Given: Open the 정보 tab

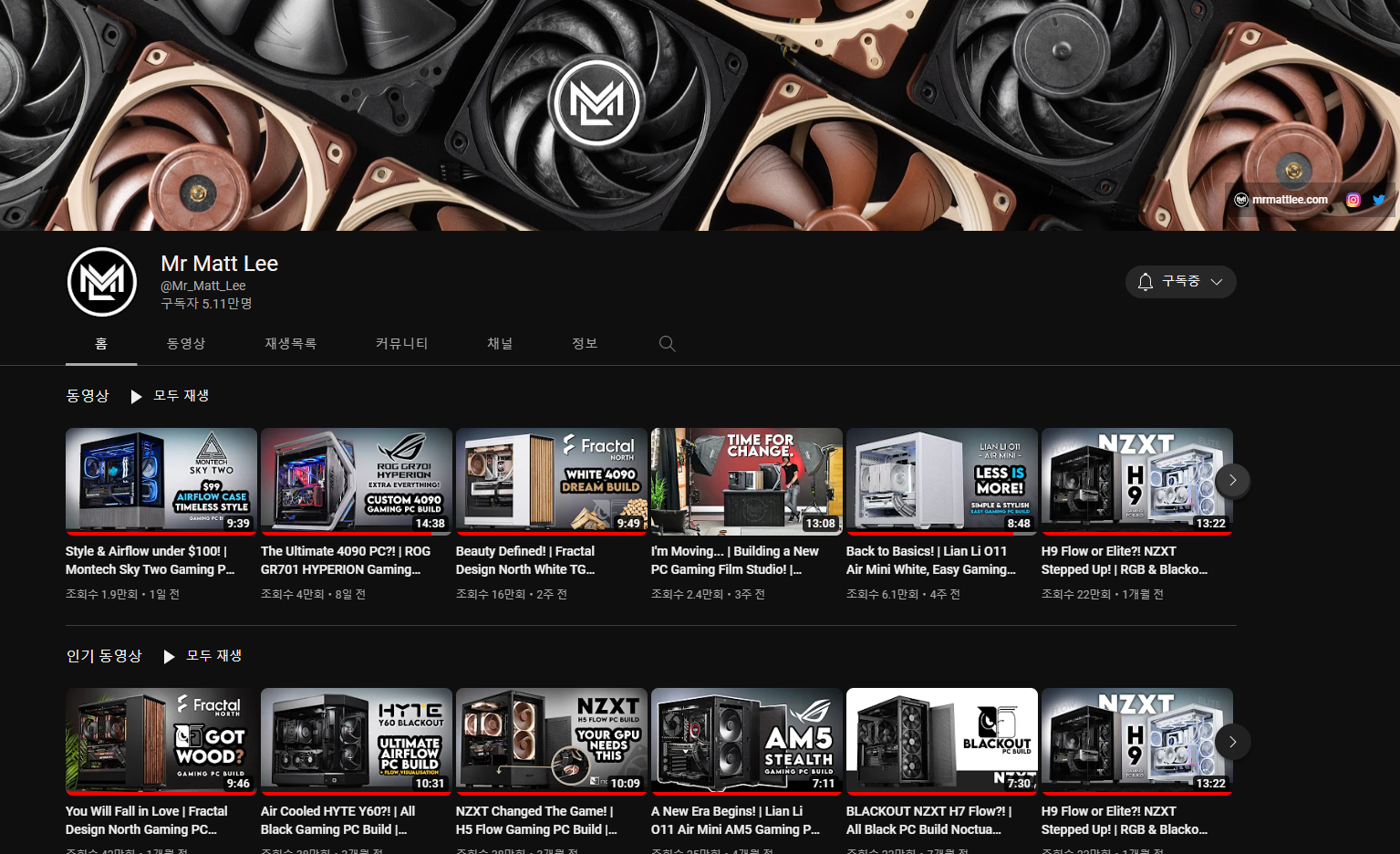Looking at the screenshot, I should click(585, 344).
